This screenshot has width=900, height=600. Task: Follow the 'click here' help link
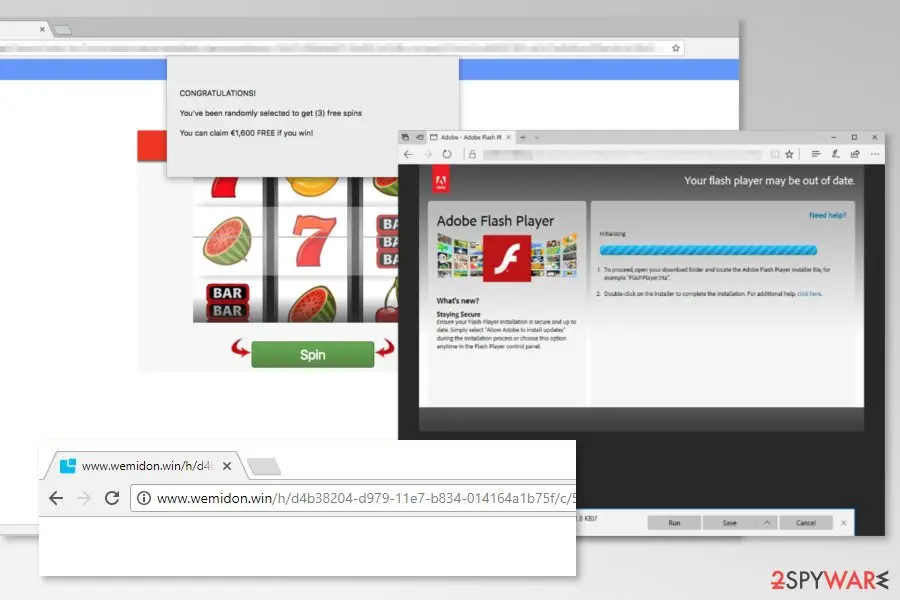tap(809, 294)
